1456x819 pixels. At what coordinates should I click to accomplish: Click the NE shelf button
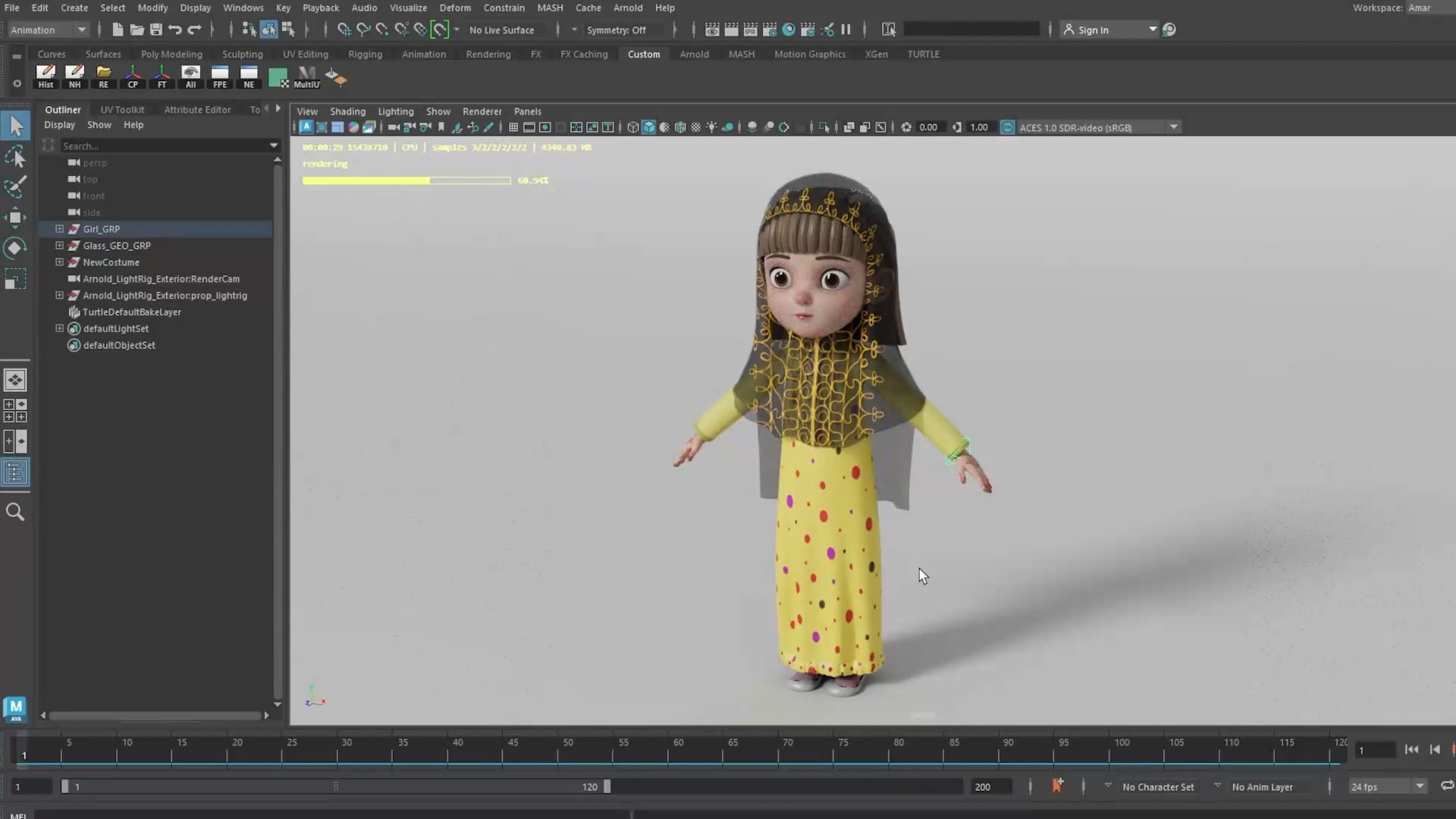coord(249,77)
